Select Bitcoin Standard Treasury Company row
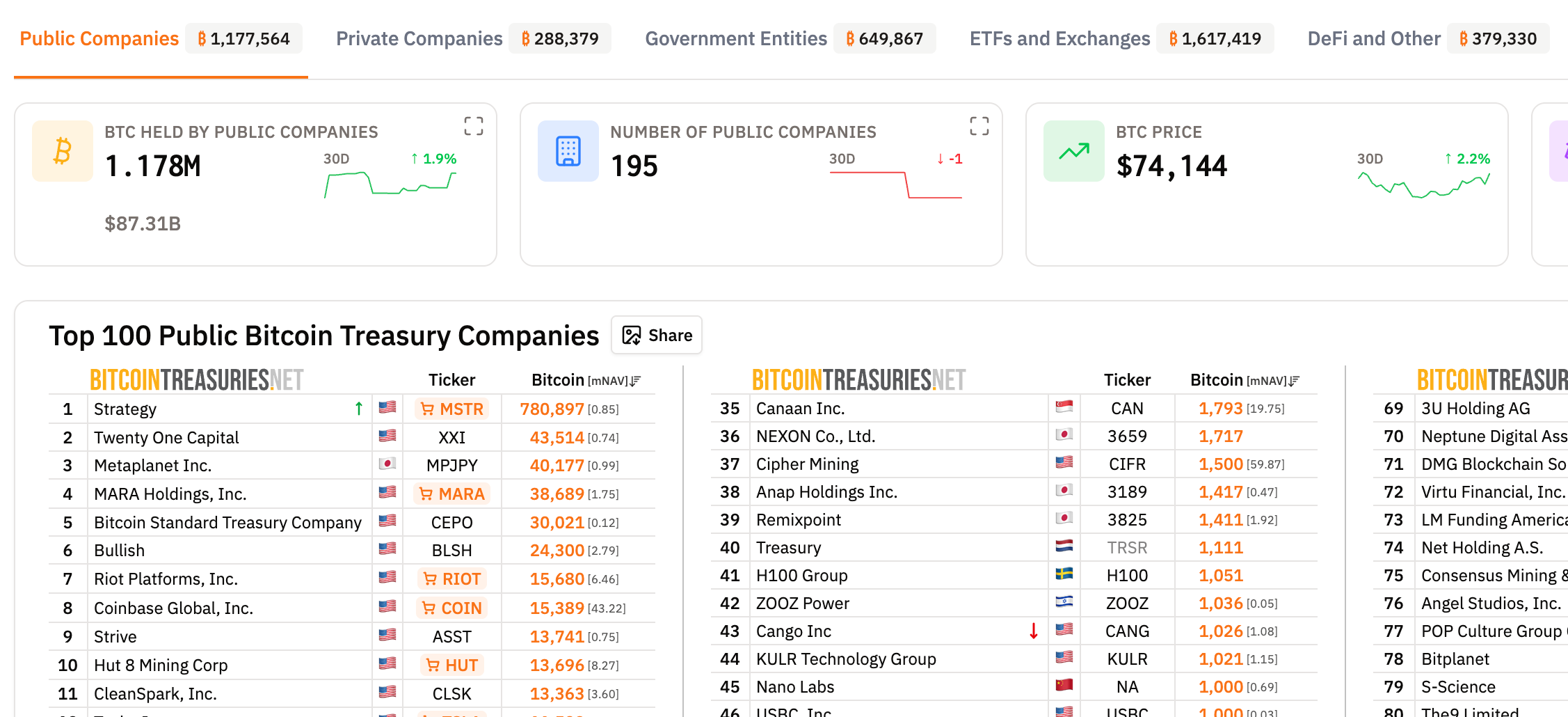The height and width of the screenshot is (717, 1568). click(x=352, y=523)
